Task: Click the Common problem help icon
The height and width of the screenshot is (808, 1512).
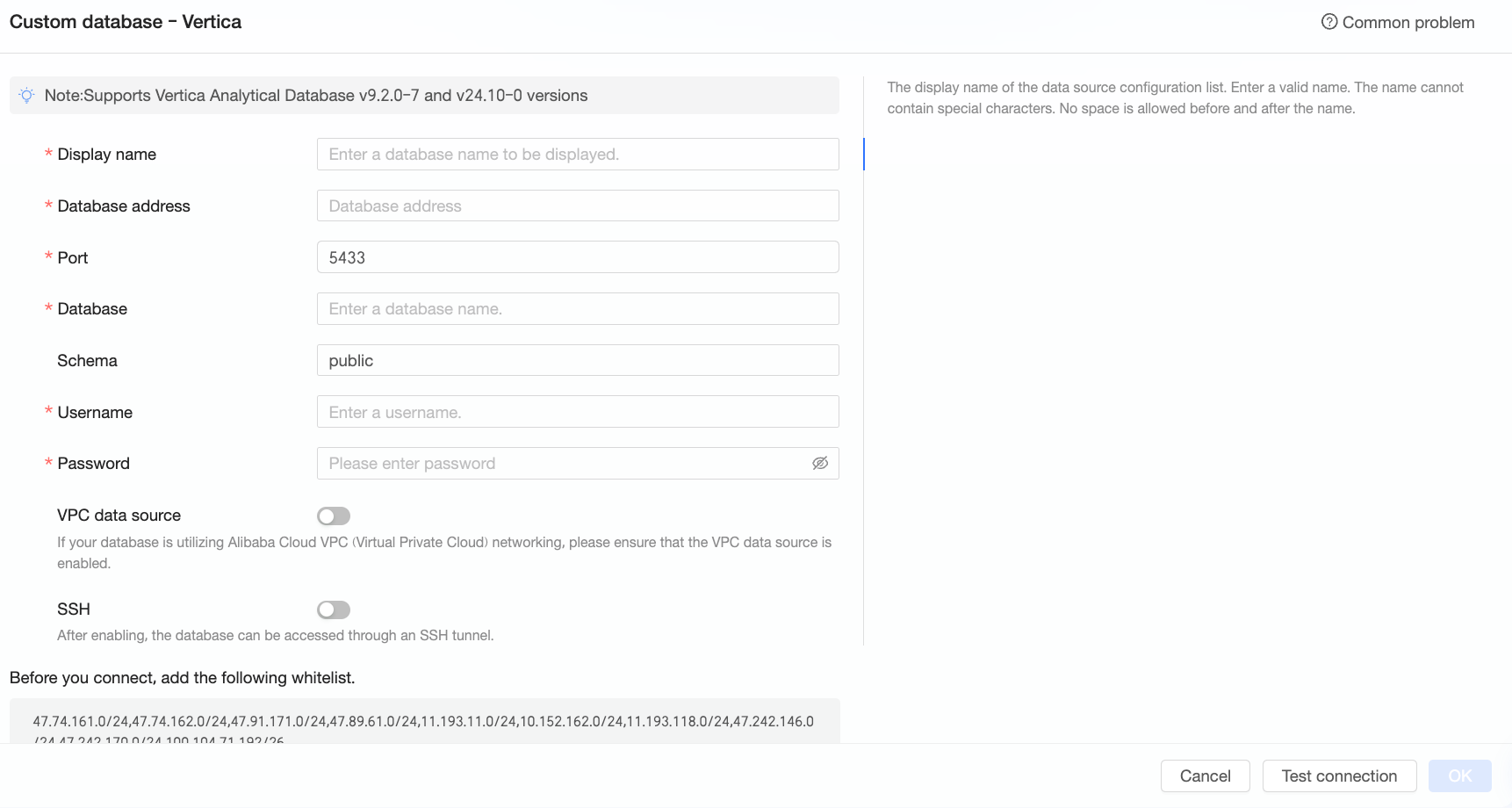Action: [x=1329, y=22]
